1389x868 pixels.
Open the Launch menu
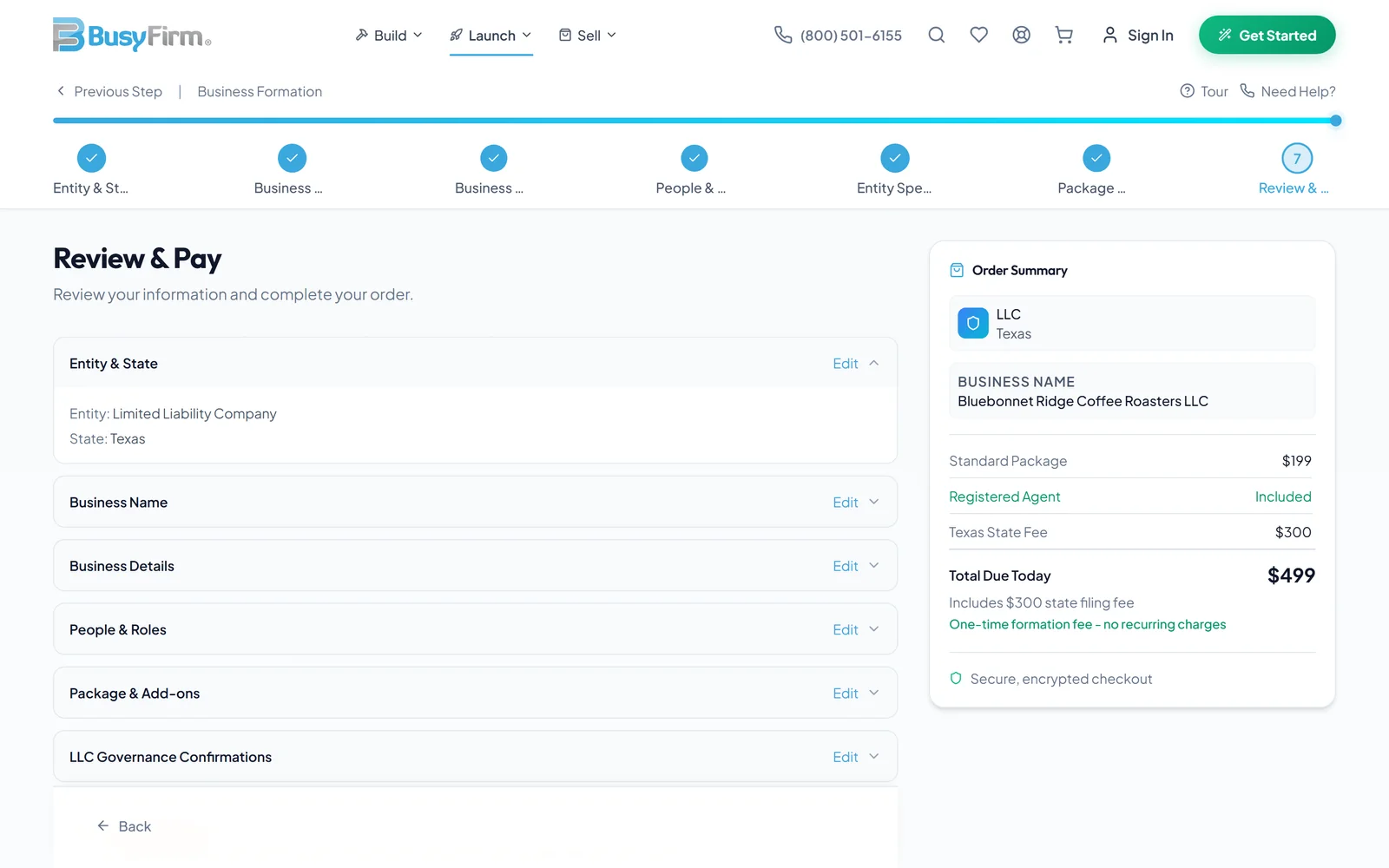490,36
